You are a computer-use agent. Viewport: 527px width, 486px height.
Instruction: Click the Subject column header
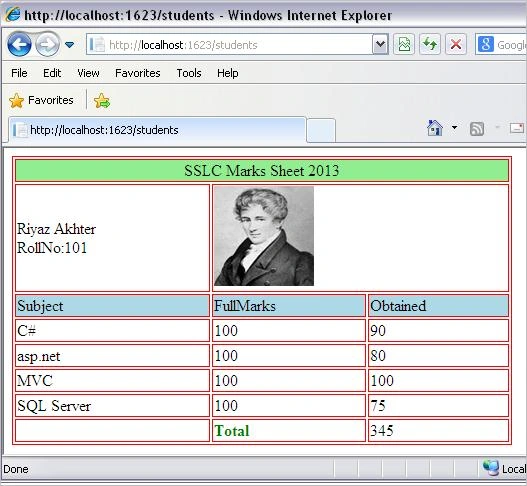click(x=112, y=306)
